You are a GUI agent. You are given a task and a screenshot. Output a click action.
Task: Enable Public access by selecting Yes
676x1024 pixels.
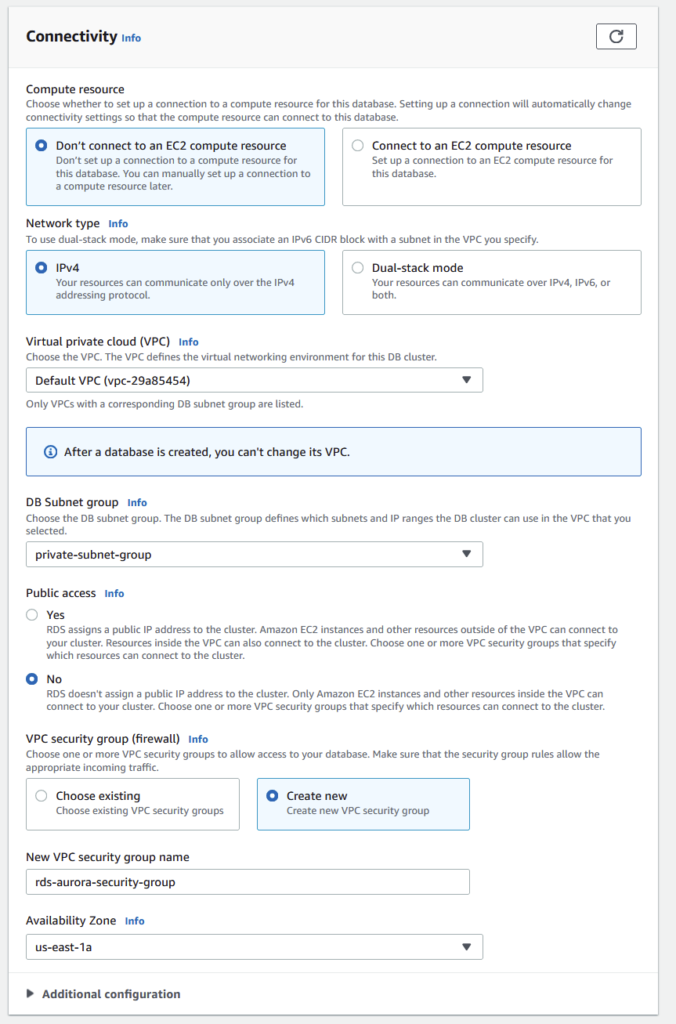pyautogui.click(x=33, y=615)
